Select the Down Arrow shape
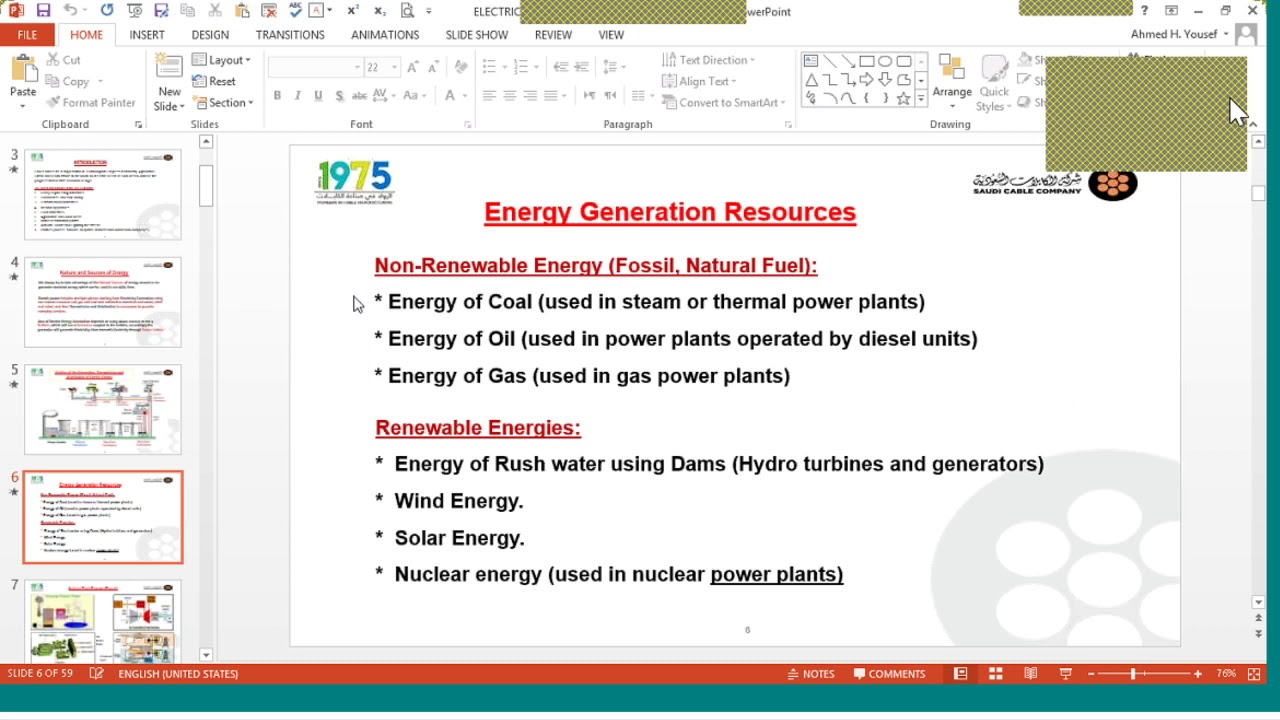 click(x=885, y=80)
